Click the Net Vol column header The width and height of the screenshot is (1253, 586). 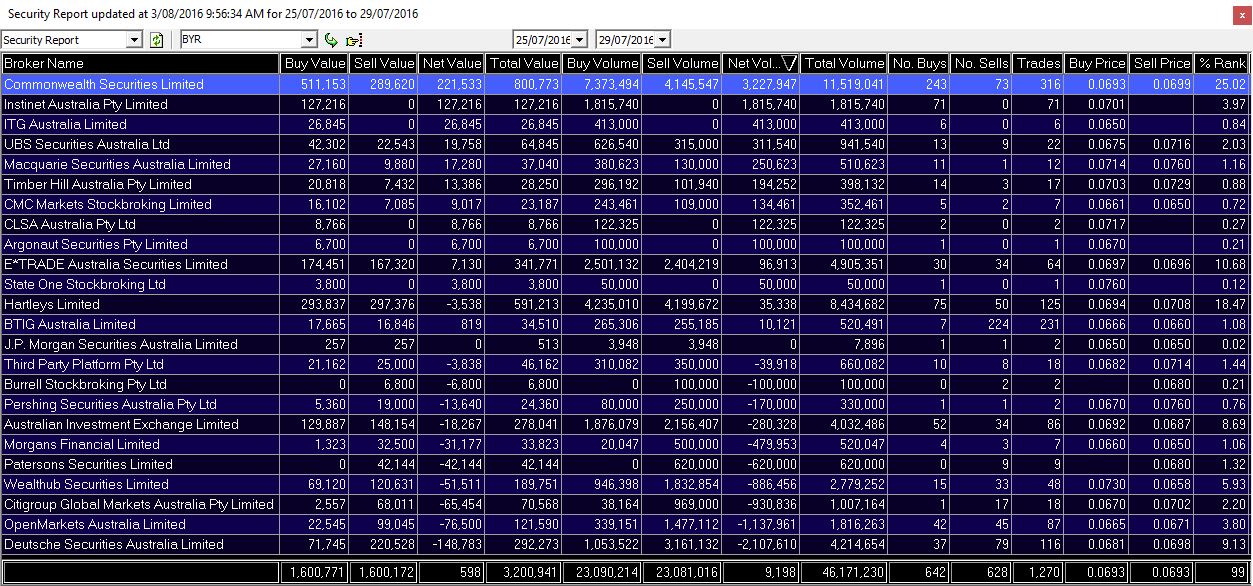click(761, 63)
